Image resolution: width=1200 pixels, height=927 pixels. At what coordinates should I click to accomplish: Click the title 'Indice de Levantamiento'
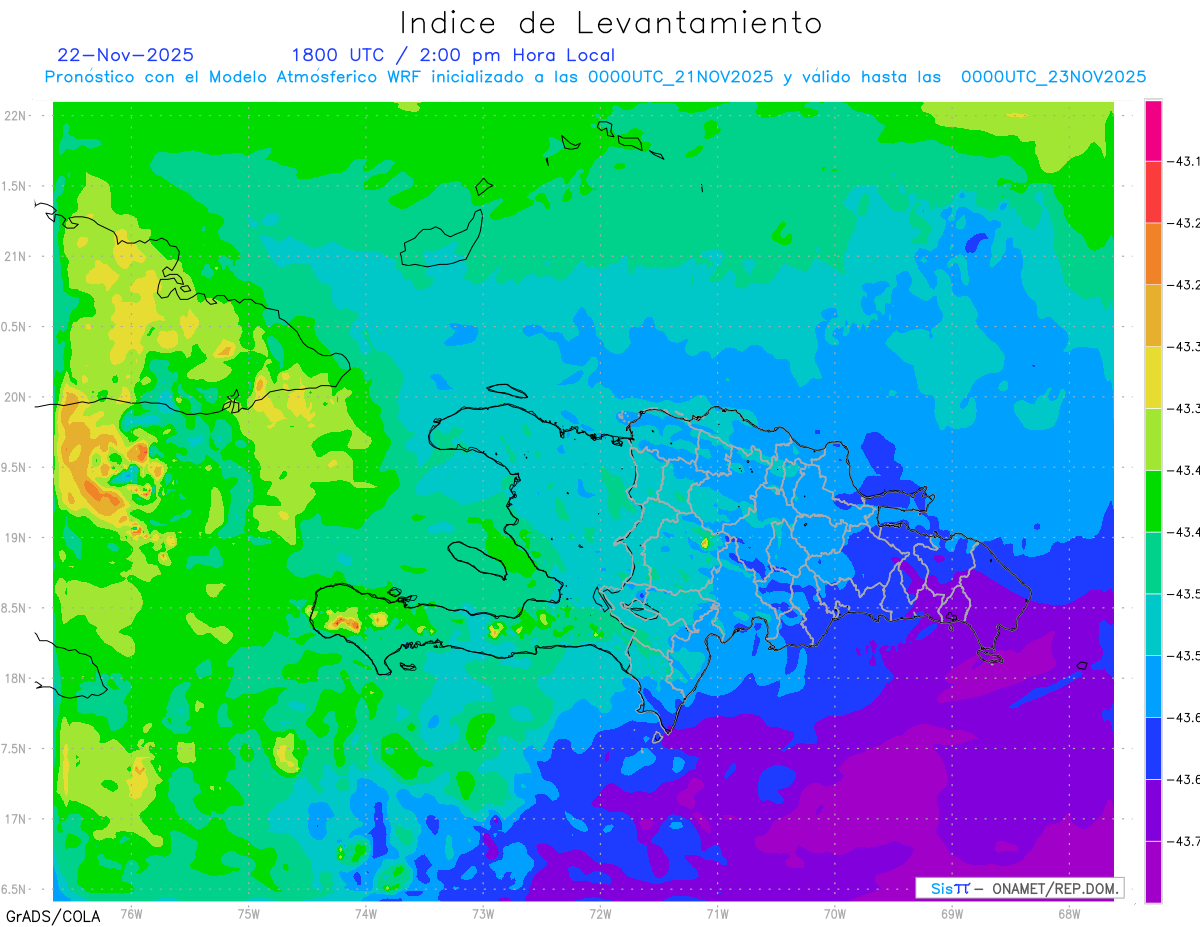(611, 22)
